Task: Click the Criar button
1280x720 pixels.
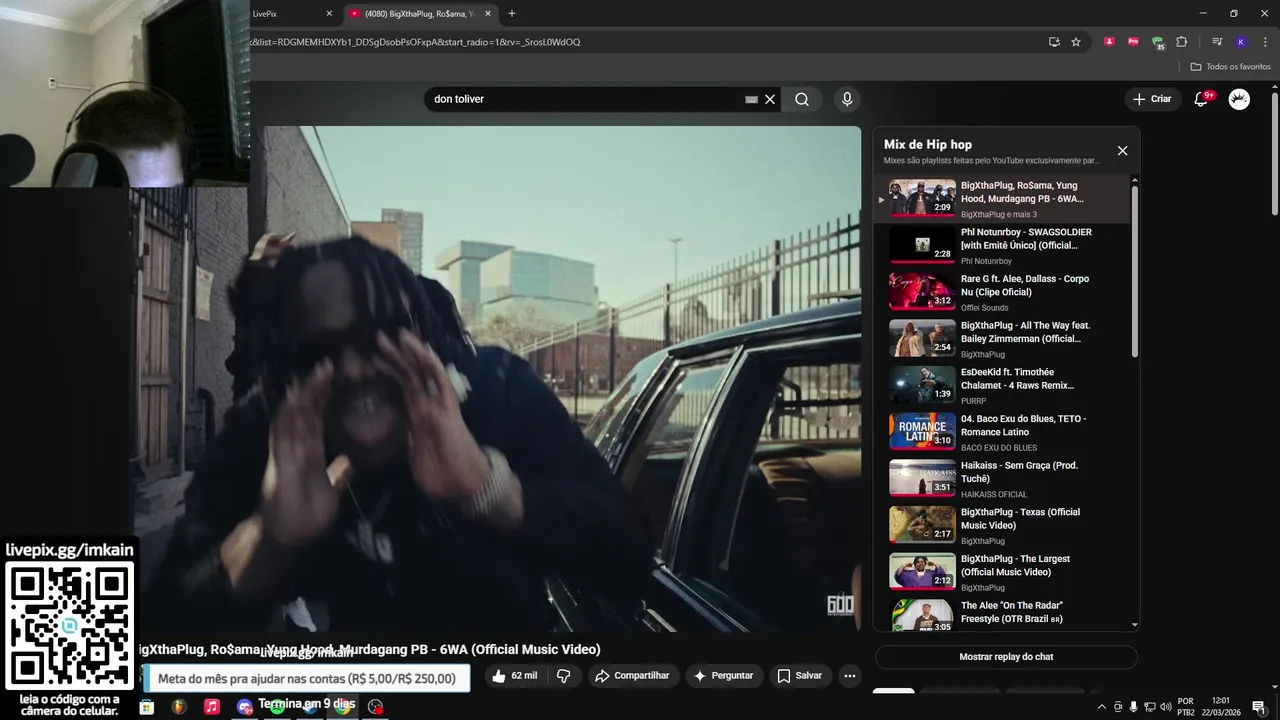Action: (x=1152, y=99)
